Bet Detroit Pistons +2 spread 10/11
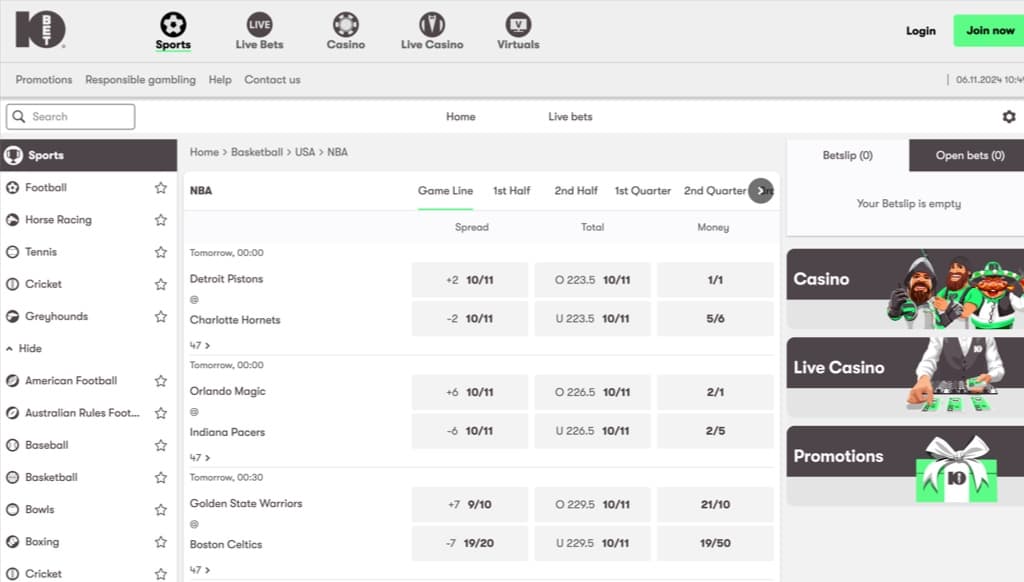Image resolution: width=1024 pixels, height=582 pixels. (x=470, y=280)
